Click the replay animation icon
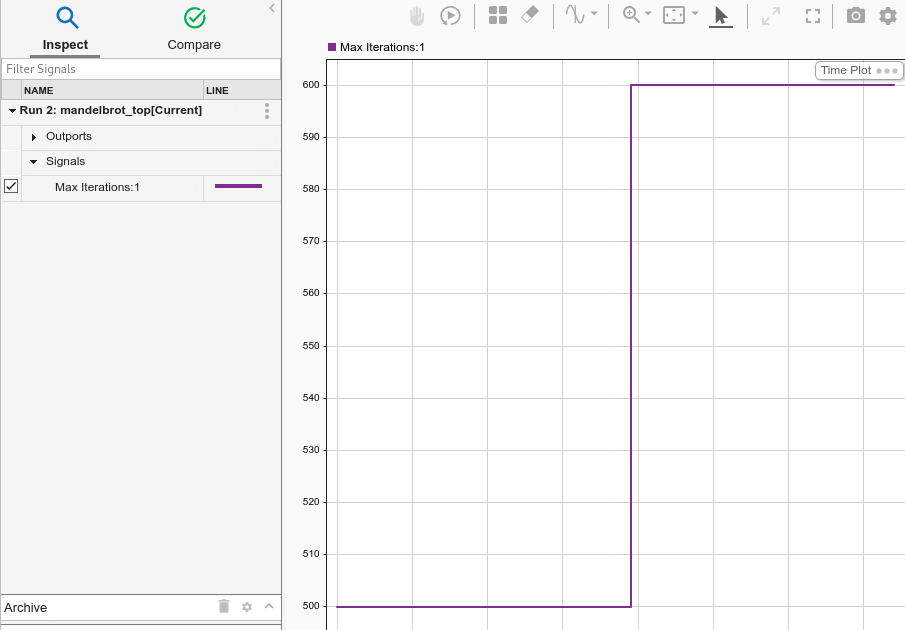The image size is (905, 630). 451,16
